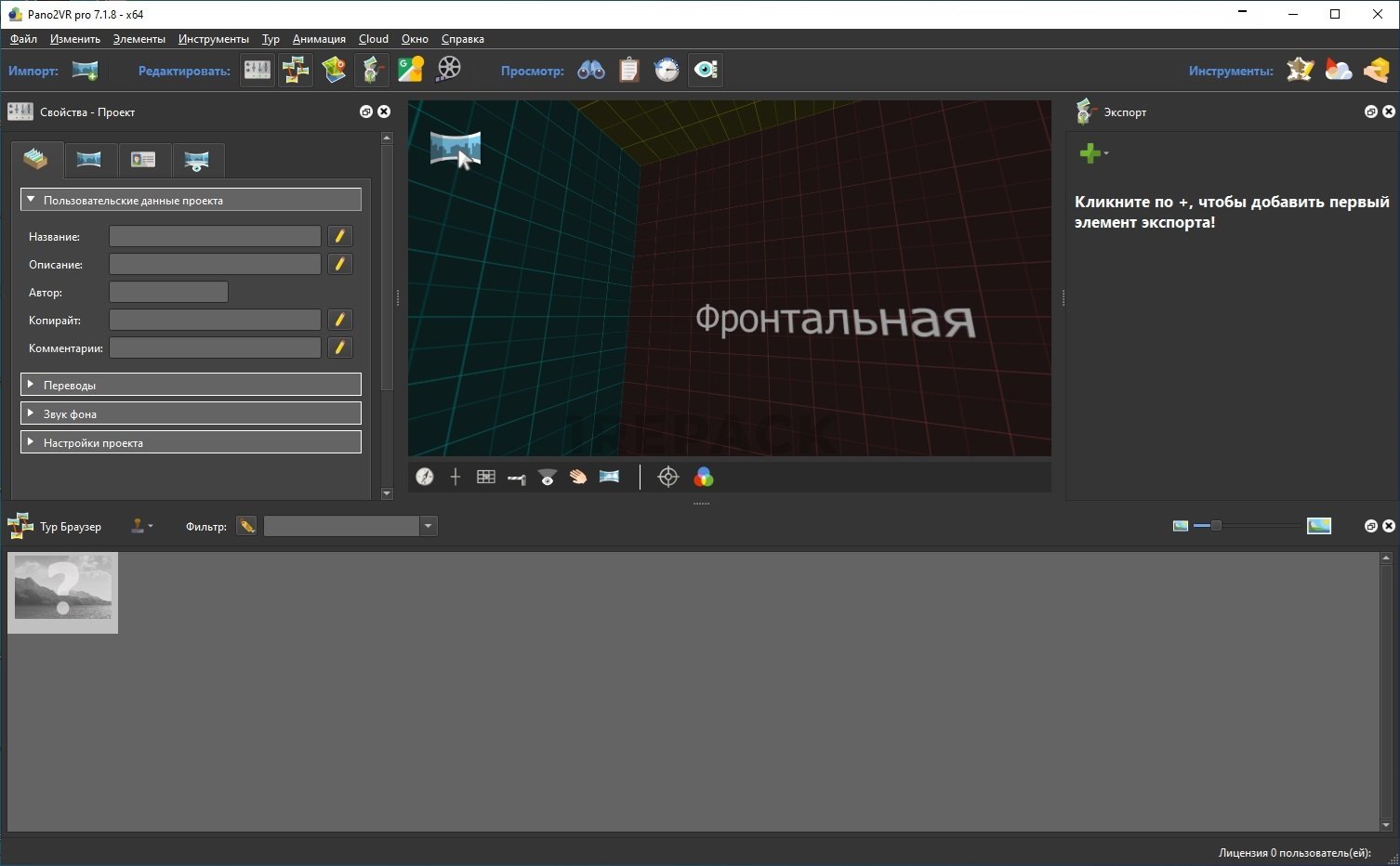Click the green plus to add export
The image size is (1400, 866).
click(1090, 153)
